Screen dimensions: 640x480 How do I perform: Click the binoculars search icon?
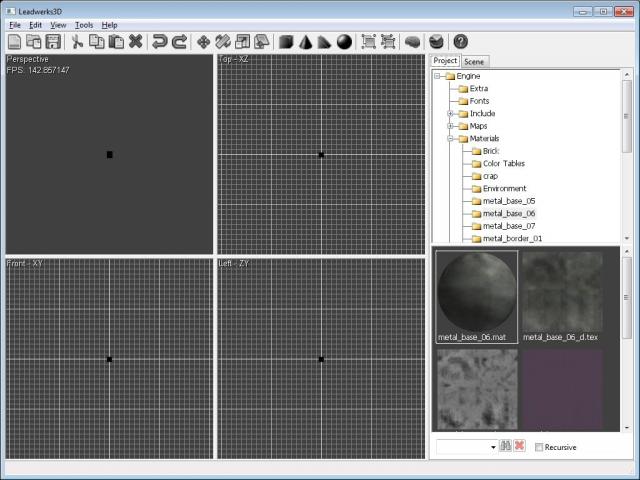tap(506, 446)
